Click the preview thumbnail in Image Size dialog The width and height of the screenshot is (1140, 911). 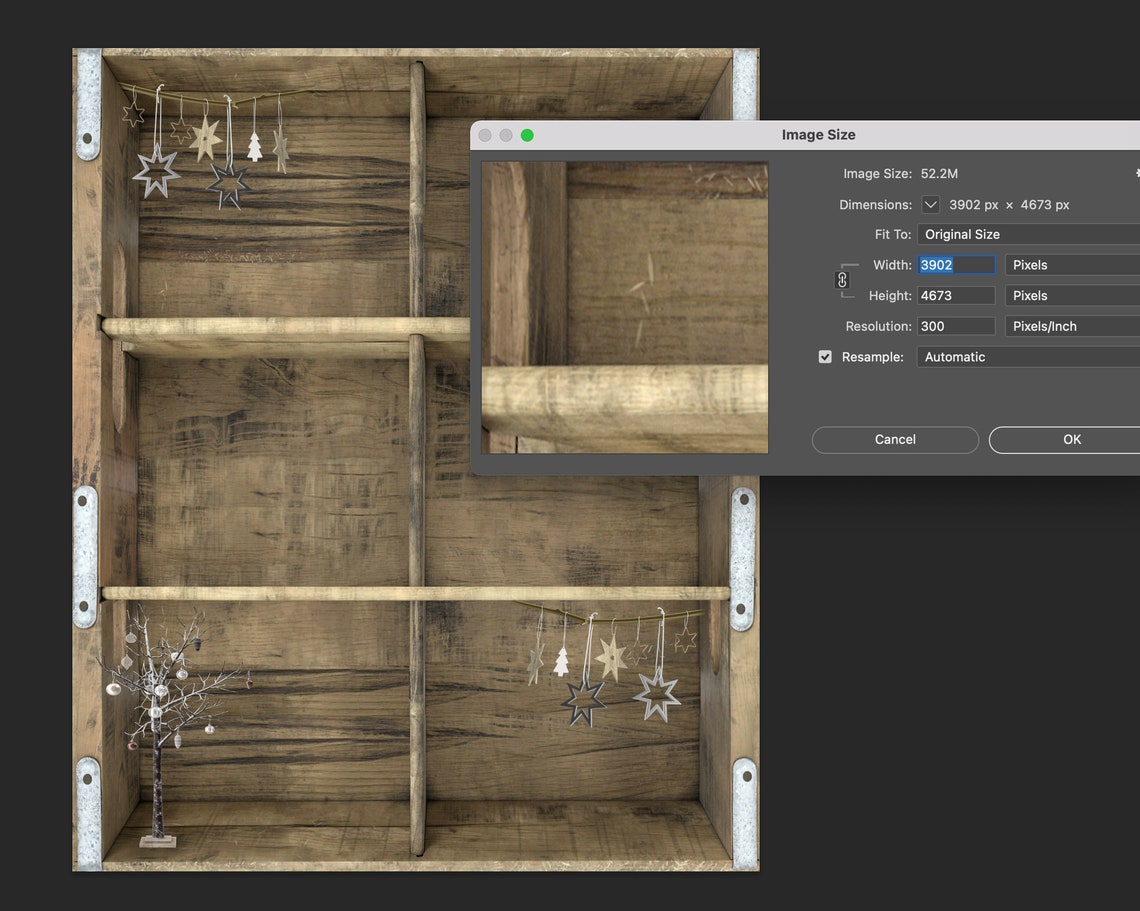(x=625, y=308)
